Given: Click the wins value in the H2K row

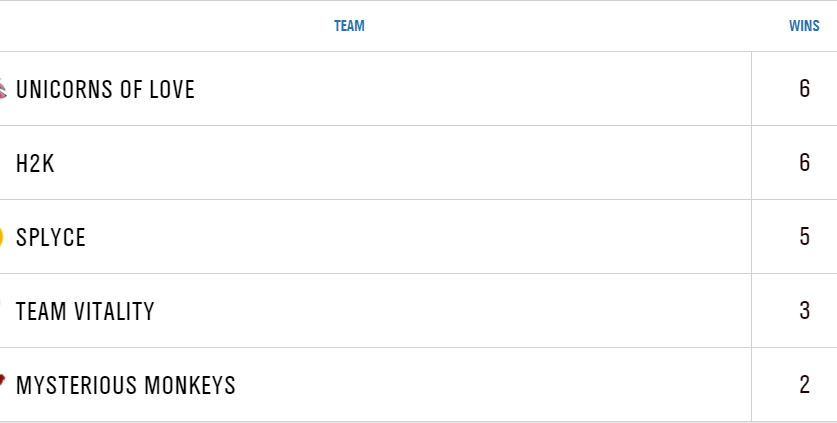Looking at the screenshot, I should [804, 163].
